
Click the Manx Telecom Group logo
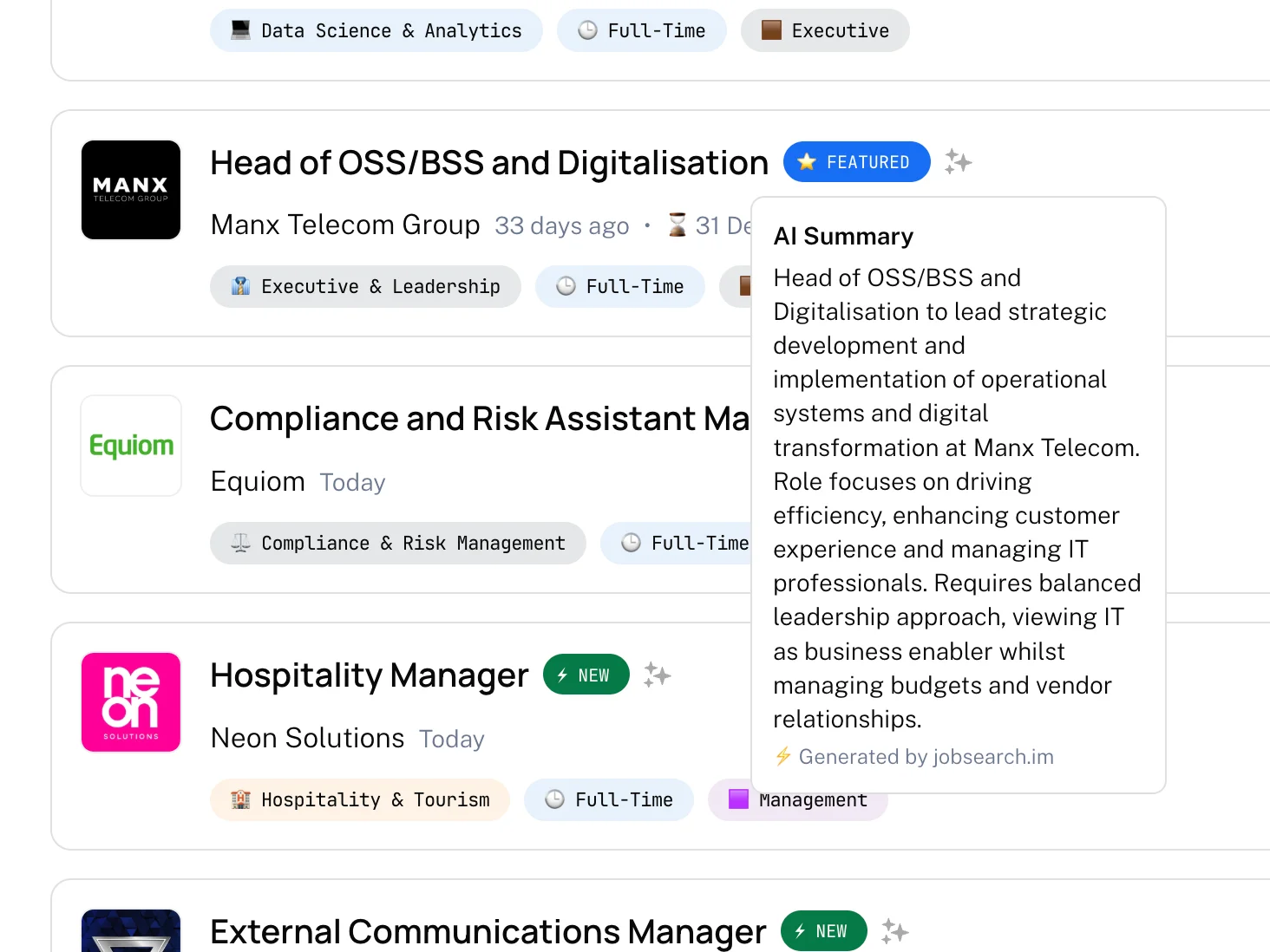pyautogui.click(x=131, y=190)
